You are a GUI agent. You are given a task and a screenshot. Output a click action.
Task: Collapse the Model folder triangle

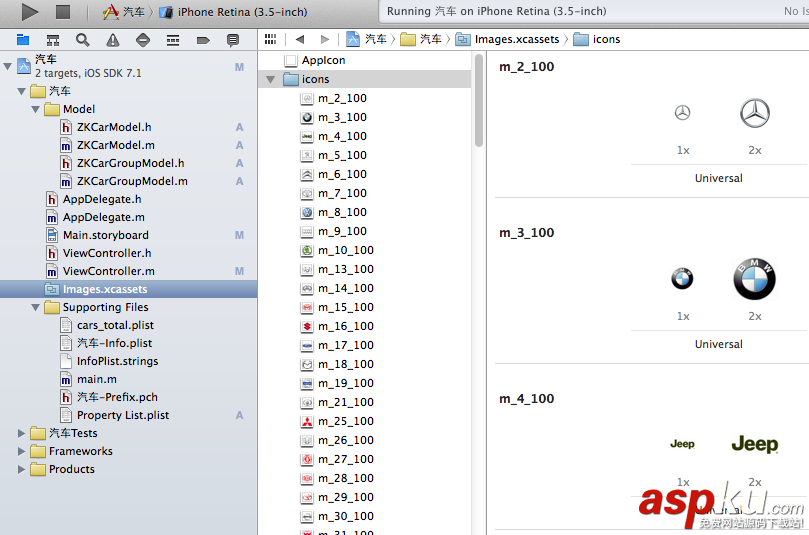(x=36, y=109)
